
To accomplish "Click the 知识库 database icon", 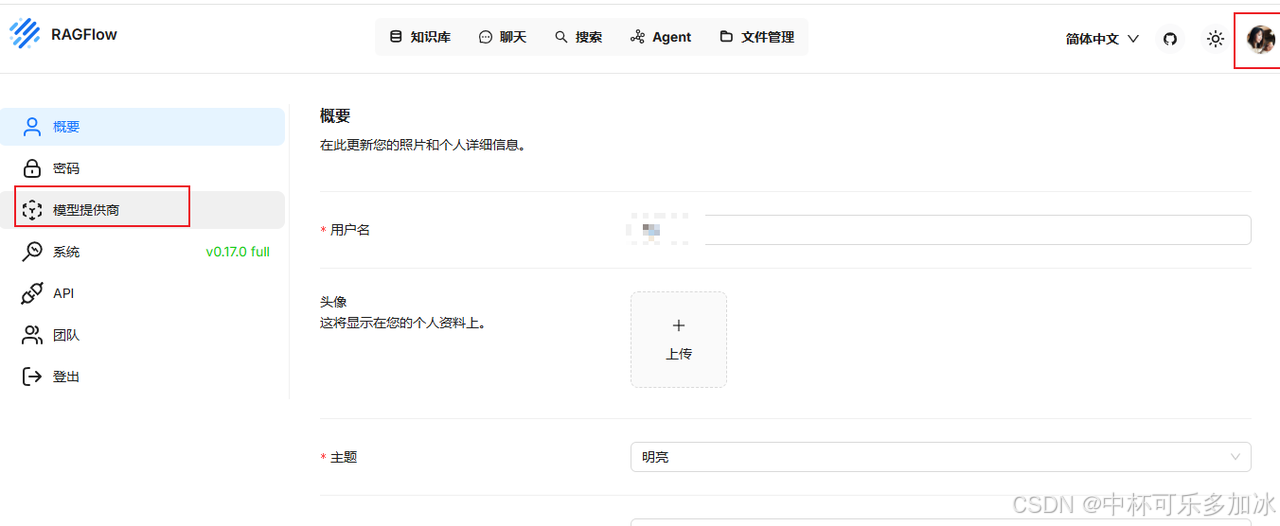I will pyautogui.click(x=396, y=37).
